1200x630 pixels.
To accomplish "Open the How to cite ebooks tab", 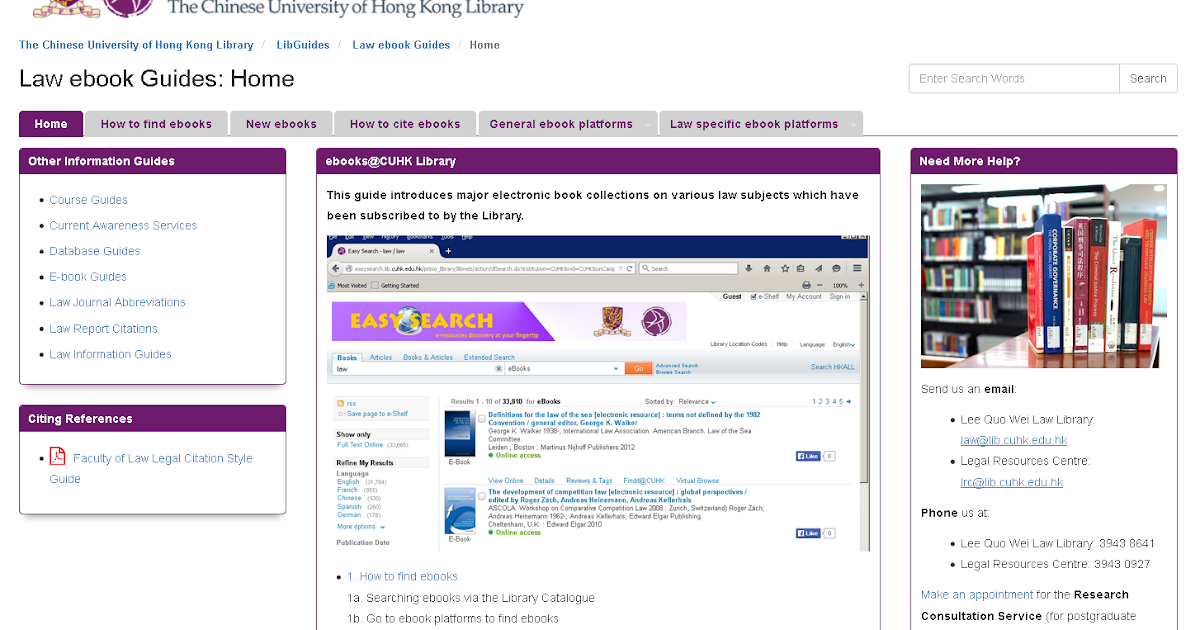I will pyautogui.click(x=405, y=124).
